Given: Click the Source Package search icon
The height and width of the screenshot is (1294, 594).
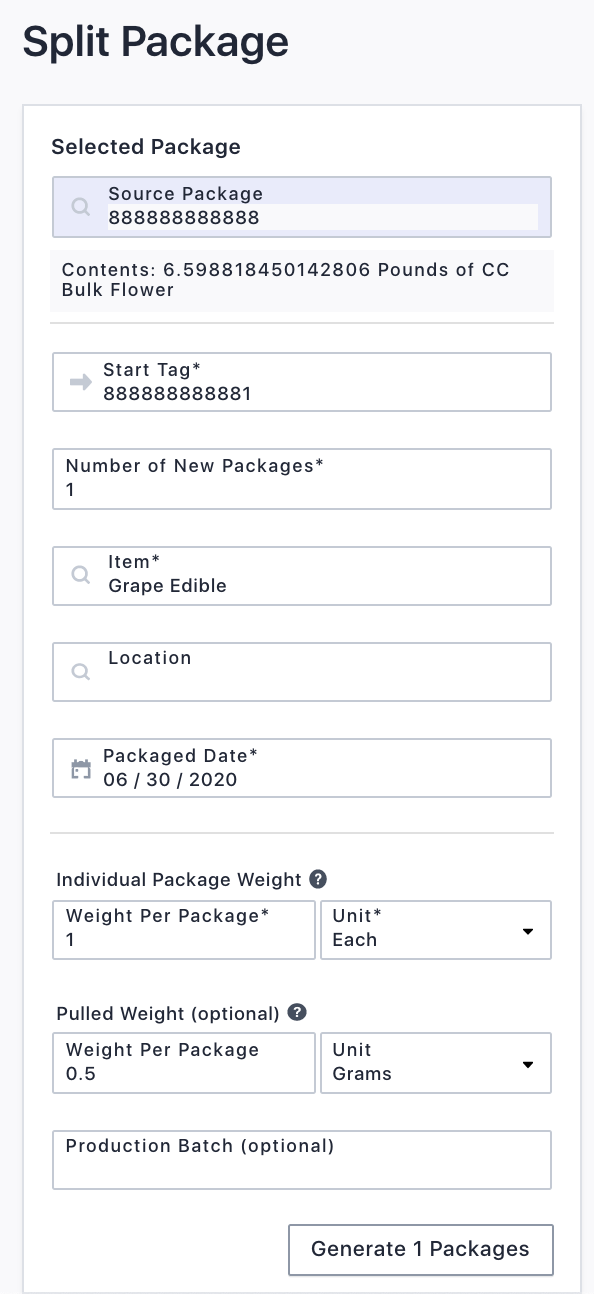Looking at the screenshot, I should click(x=81, y=207).
